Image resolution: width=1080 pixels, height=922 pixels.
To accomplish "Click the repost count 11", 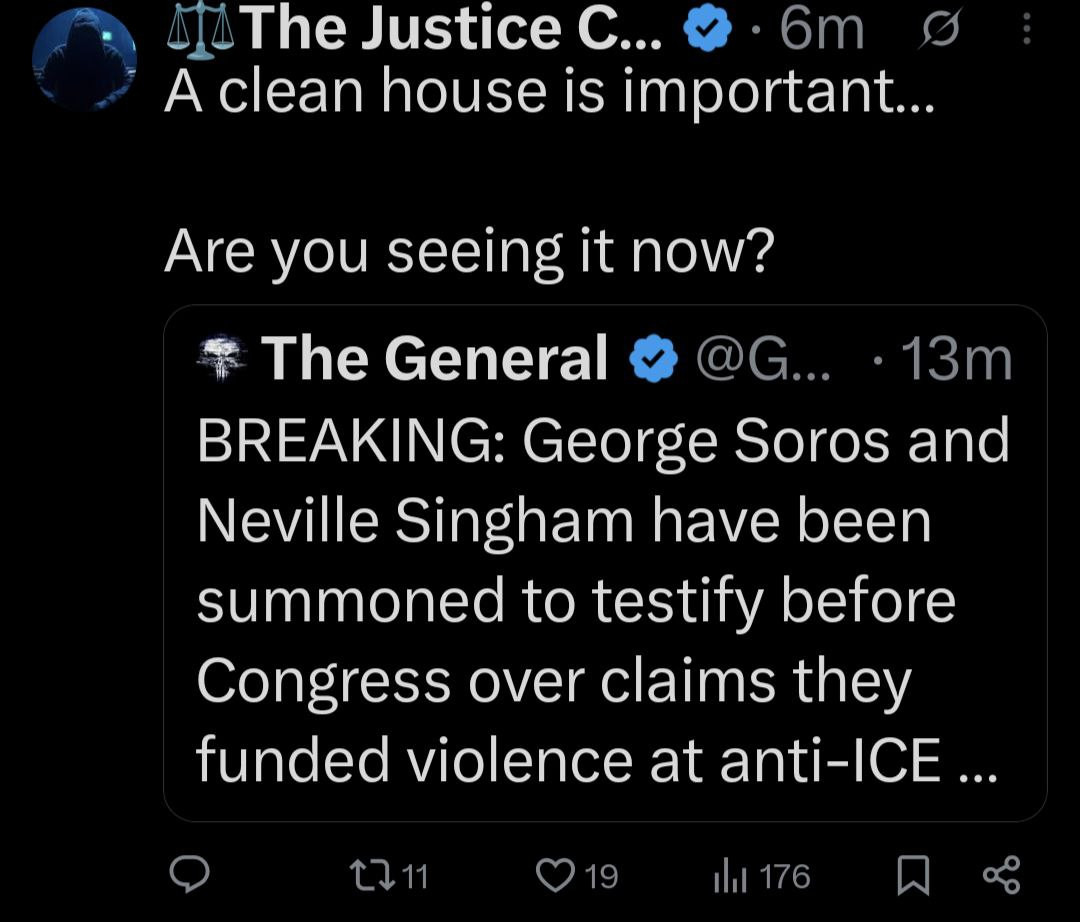I will [414, 876].
